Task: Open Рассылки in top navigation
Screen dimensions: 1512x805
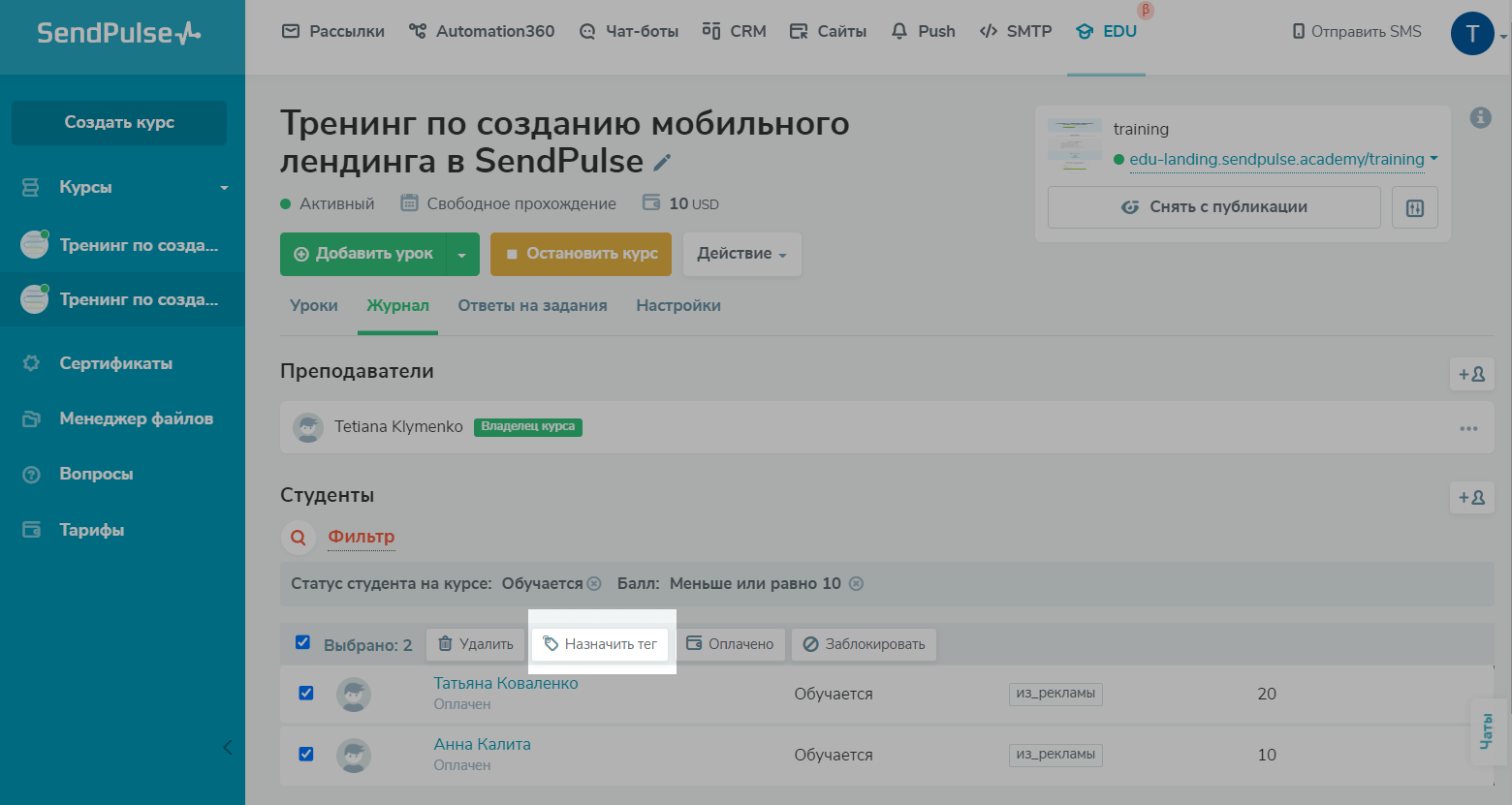Action: (332, 32)
